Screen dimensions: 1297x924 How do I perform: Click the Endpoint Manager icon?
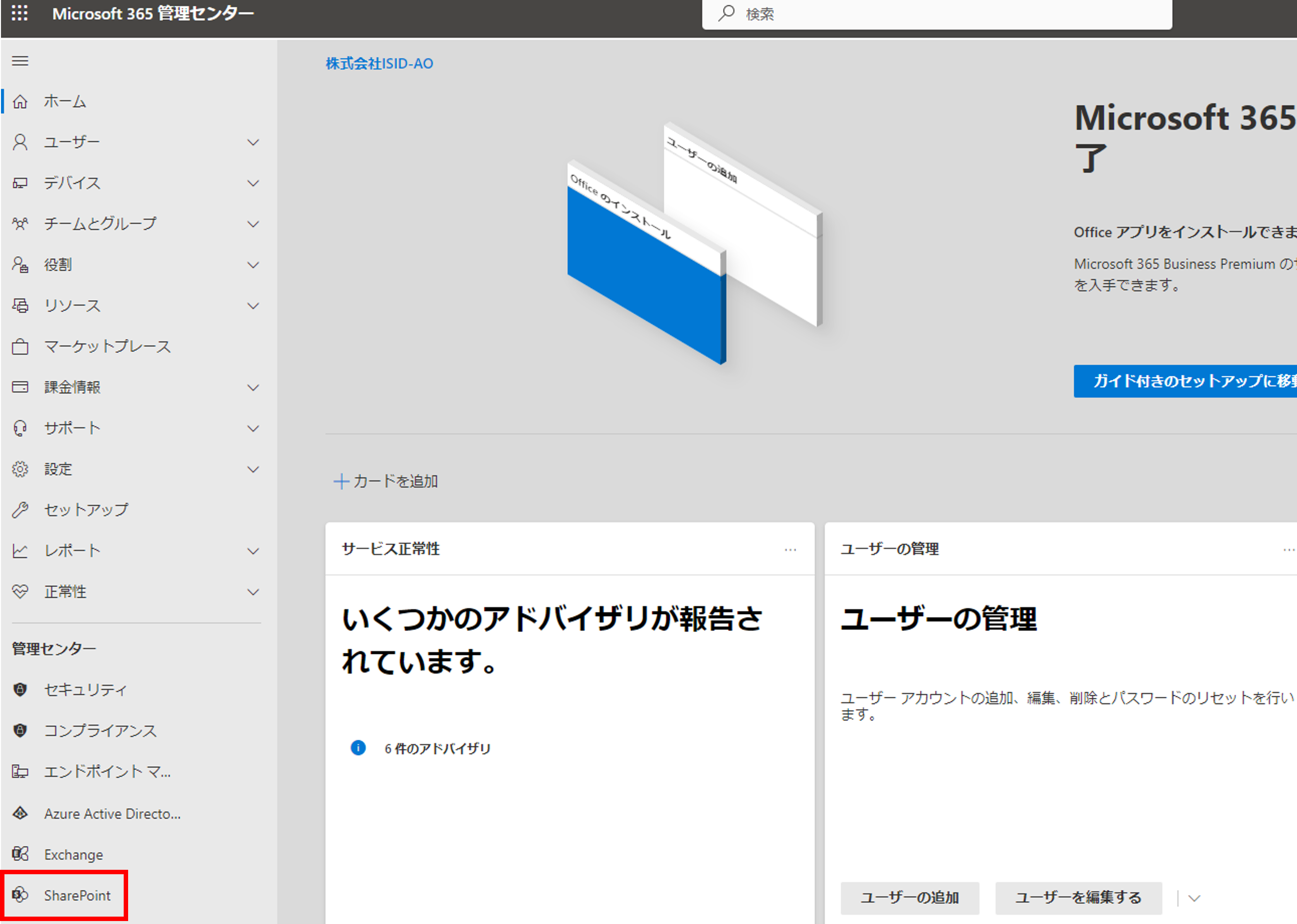coord(20,772)
